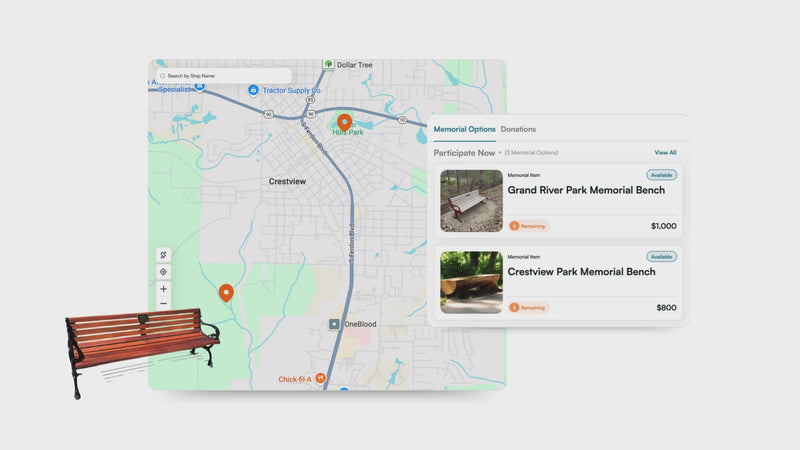Click the Tractor Supply Co shopping marker
Viewport: 800px width, 450px height.
click(x=254, y=90)
